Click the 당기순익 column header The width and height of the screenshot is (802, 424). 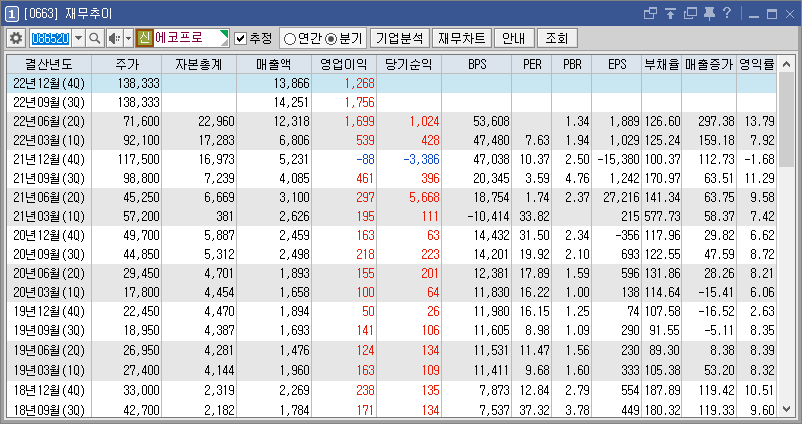pyautogui.click(x=409, y=64)
